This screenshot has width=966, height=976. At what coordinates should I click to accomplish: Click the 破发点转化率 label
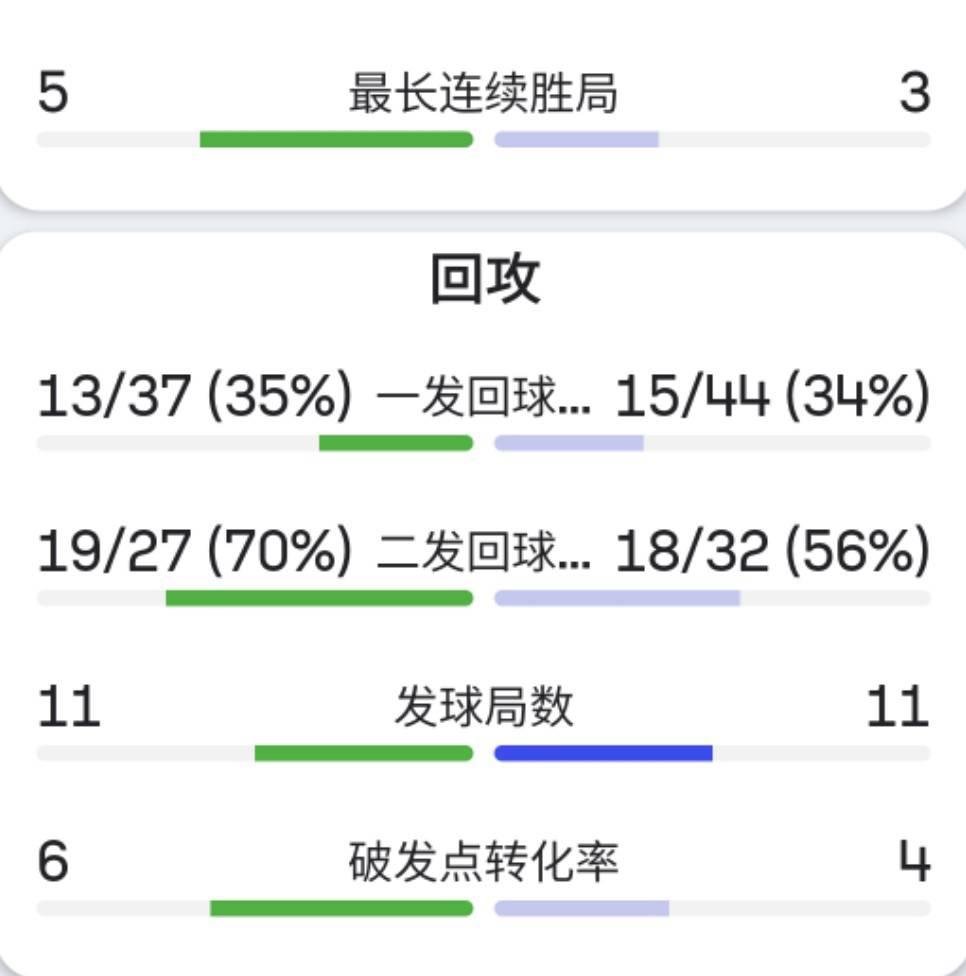[x=483, y=861]
